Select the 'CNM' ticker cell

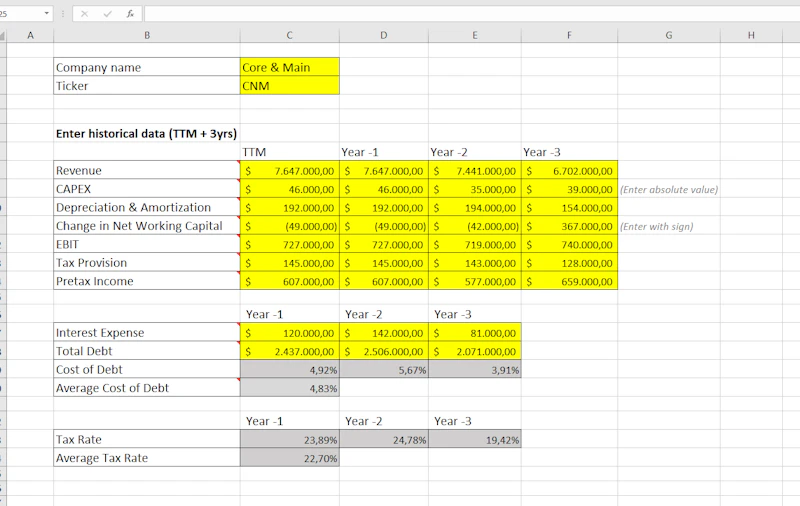(289, 85)
